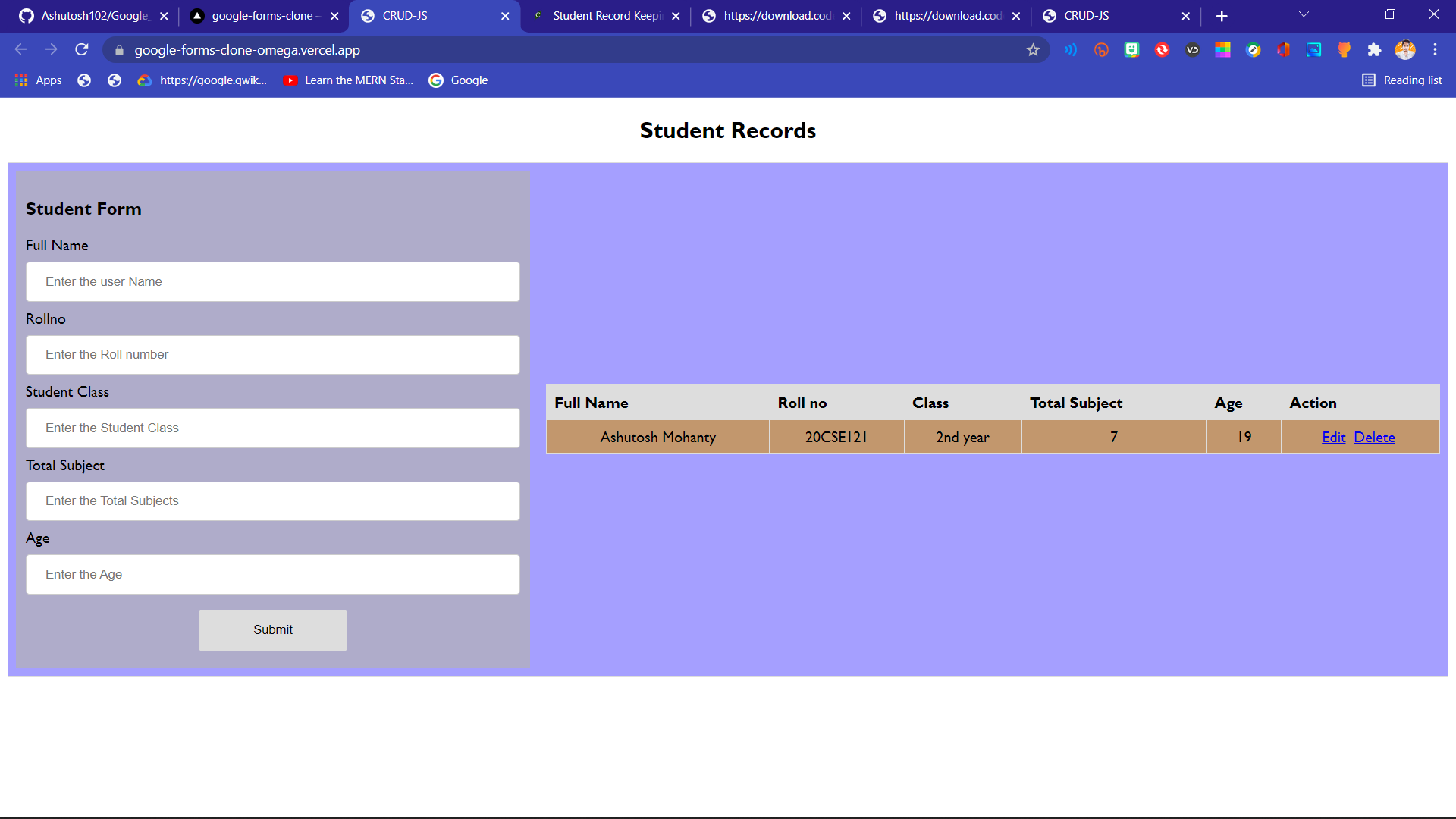This screenshot has height=819, width=1456.
Task: Click the Student Records heading
Action: pos(728,130)
